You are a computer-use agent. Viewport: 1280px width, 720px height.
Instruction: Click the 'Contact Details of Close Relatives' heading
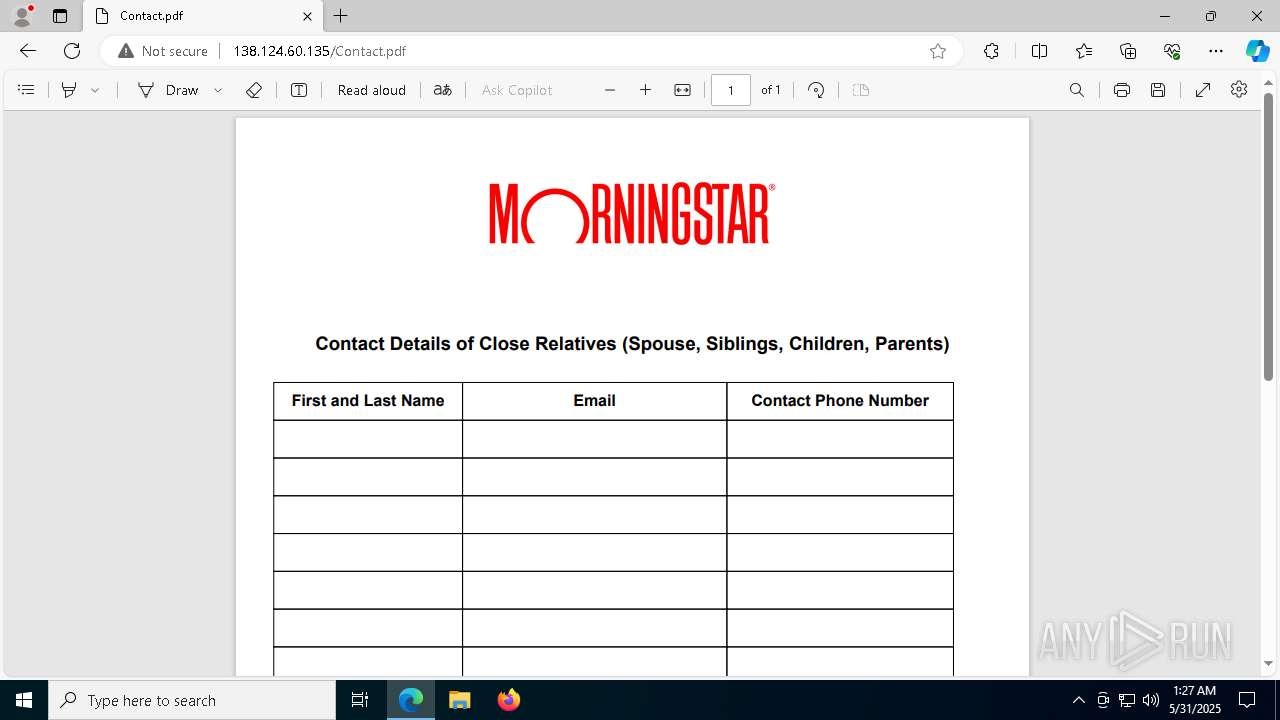tap(632, 344)
